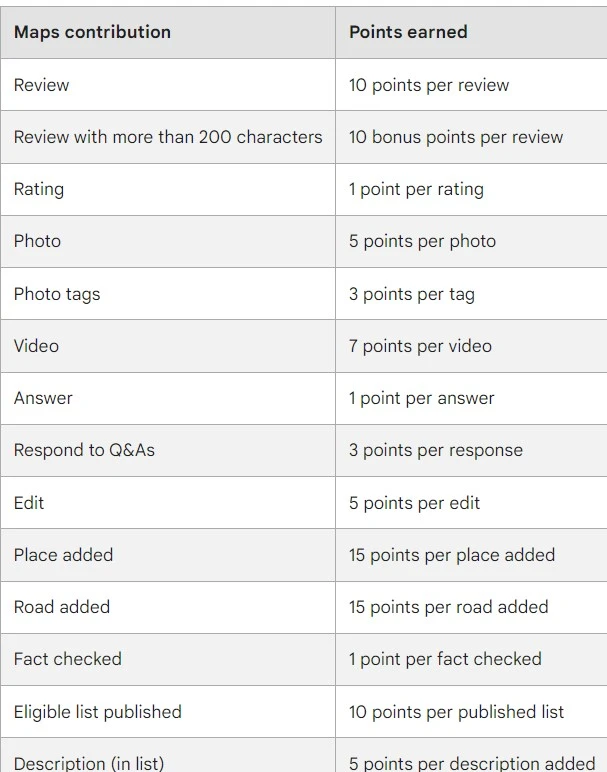607x772 pixels.
Task: Select the 'Photo' contribution cell
Action: [x=168, y=241]
